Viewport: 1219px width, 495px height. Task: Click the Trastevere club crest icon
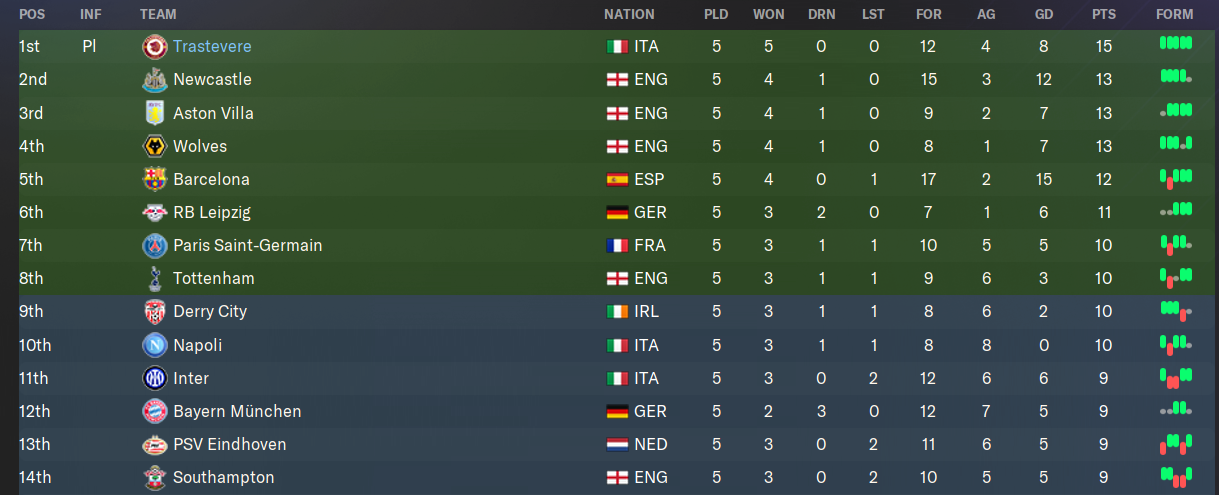tap(155, 46)
